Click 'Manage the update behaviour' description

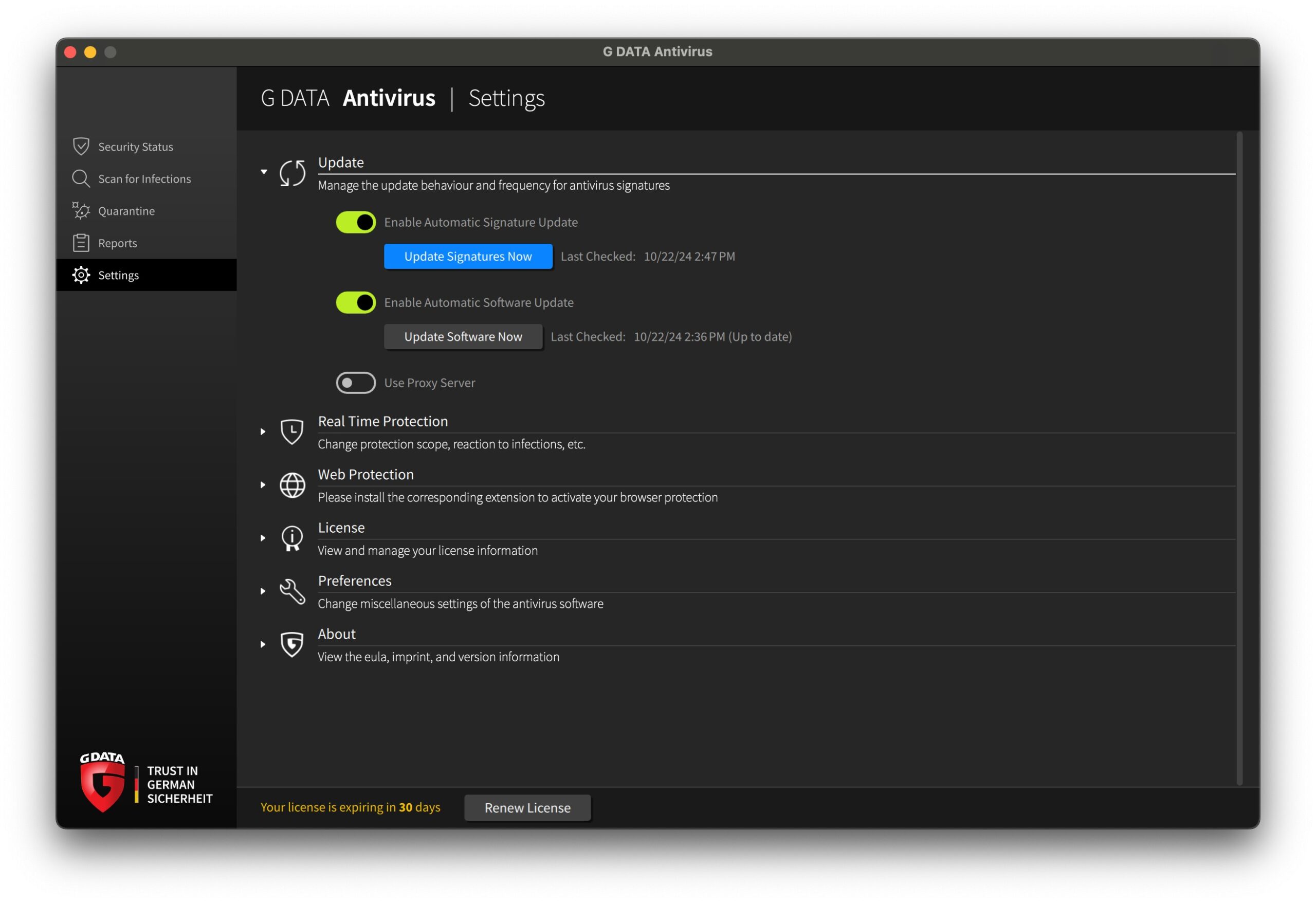494,186
